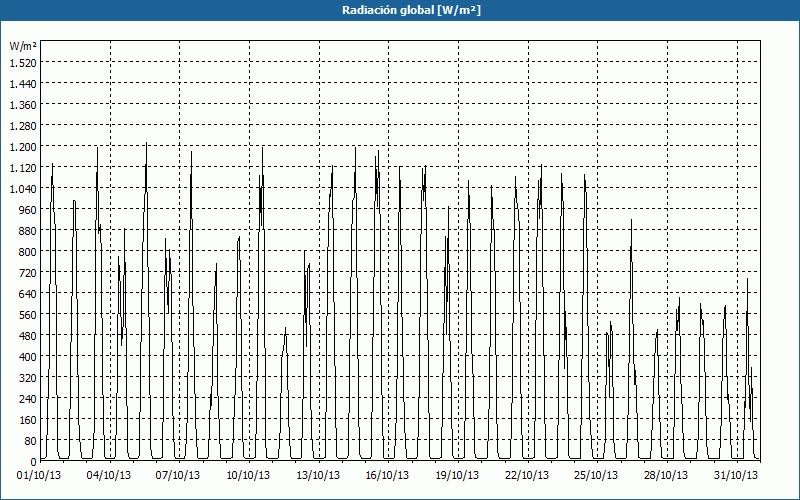
Task: Select the 22/10/13 date label
Action: 527,476
